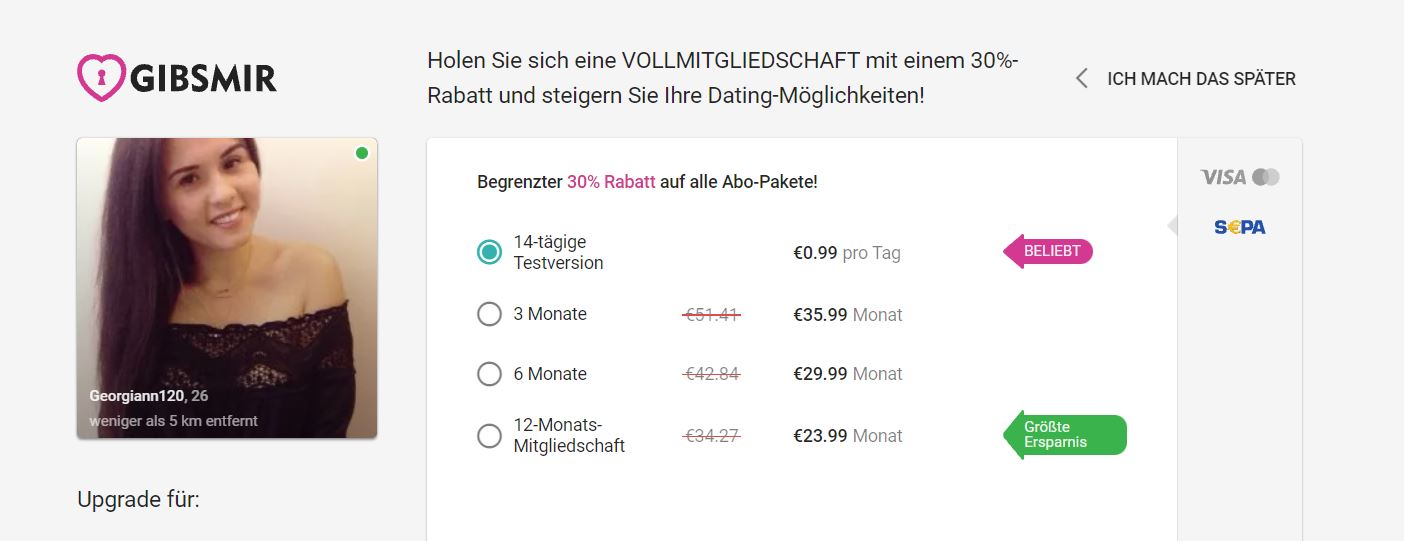
Task: Select the 14-tägige Testversion radio button
Action: (489, 252)
